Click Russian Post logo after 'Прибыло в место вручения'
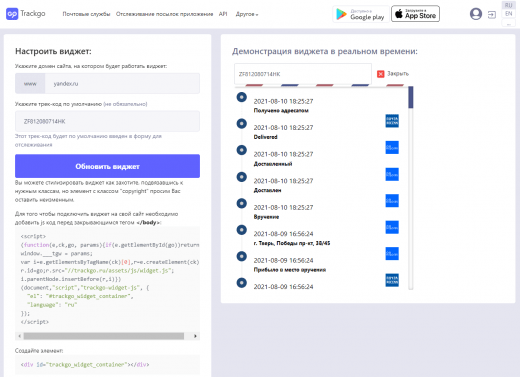 (392, 280)
